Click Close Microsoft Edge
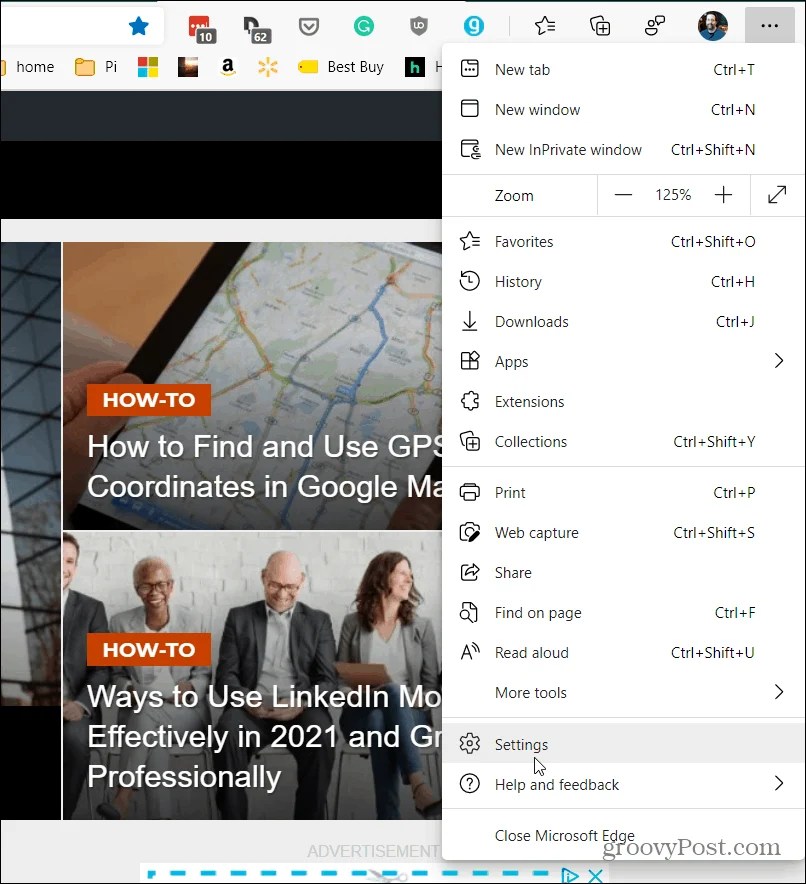Image resolution: width=806 pixels, height=884 pixels. point(564,835)
